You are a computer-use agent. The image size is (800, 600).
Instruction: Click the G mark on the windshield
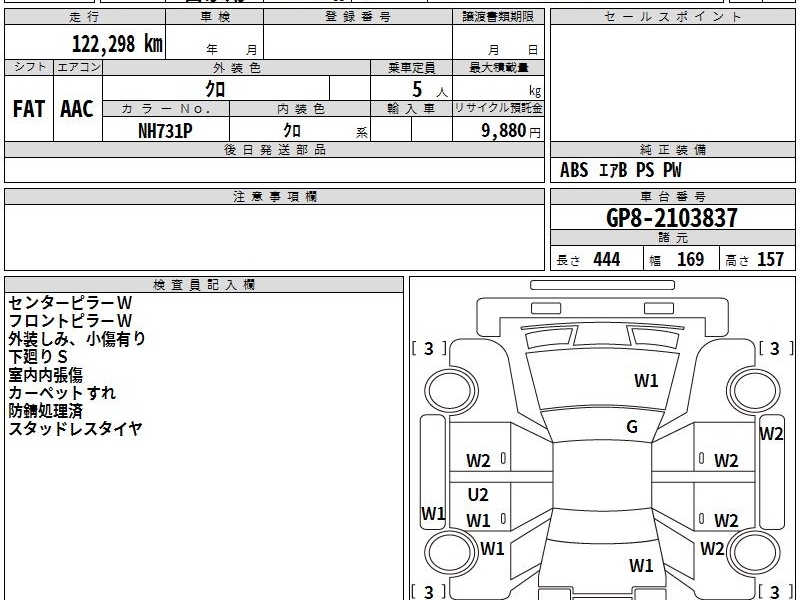(632, 427)
